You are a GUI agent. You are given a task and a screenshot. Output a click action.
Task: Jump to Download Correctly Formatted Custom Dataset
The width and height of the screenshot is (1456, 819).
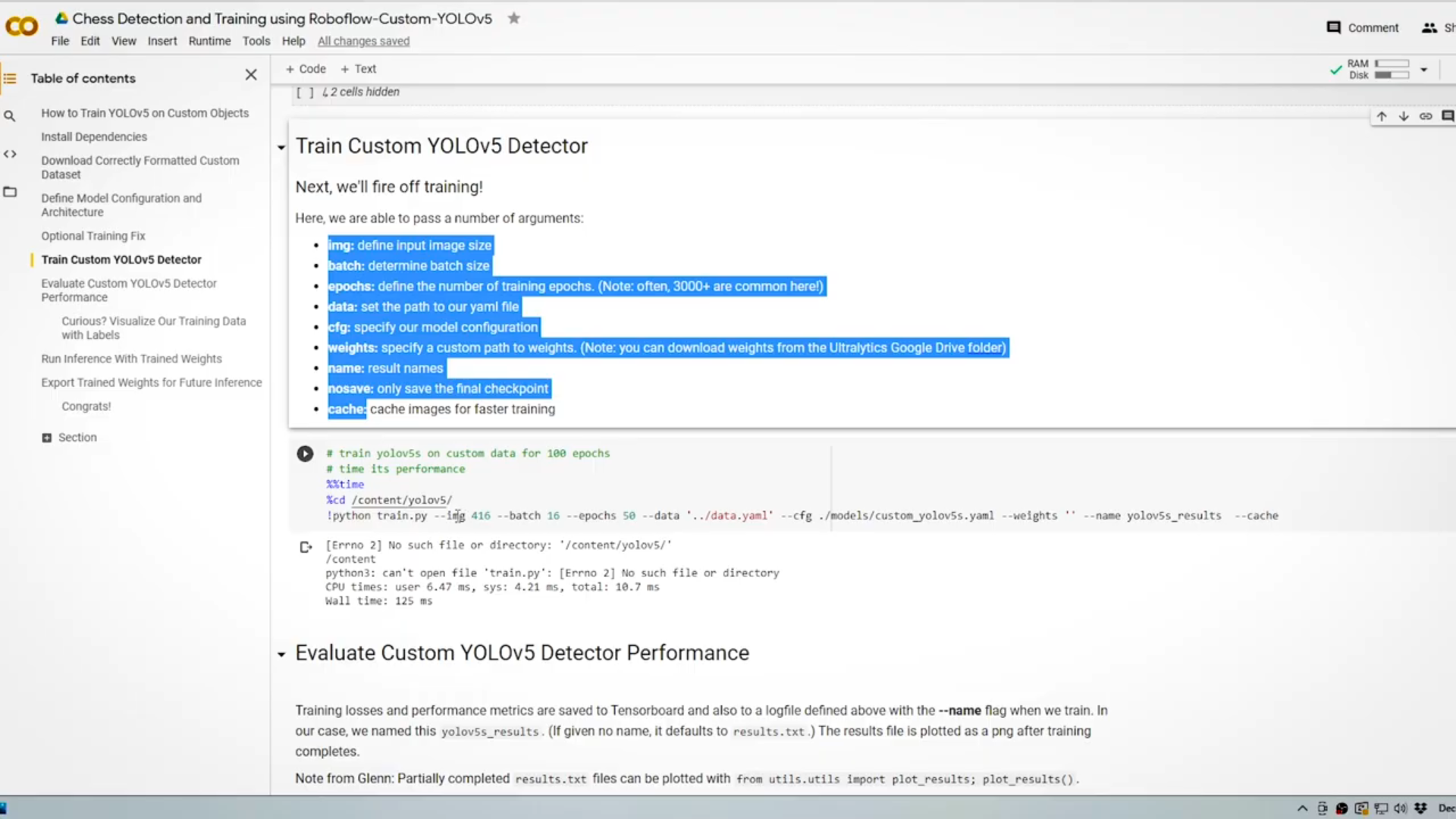point(140,168)
